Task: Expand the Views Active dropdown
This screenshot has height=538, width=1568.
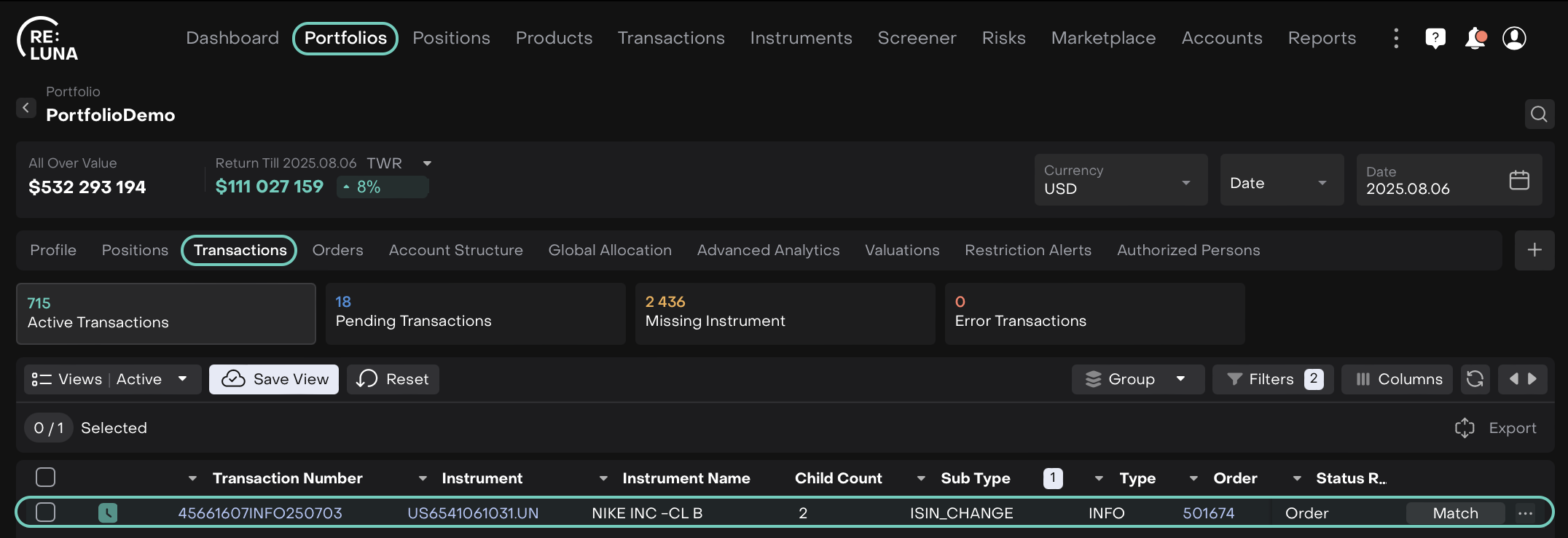Action: [x=112, y=379]
